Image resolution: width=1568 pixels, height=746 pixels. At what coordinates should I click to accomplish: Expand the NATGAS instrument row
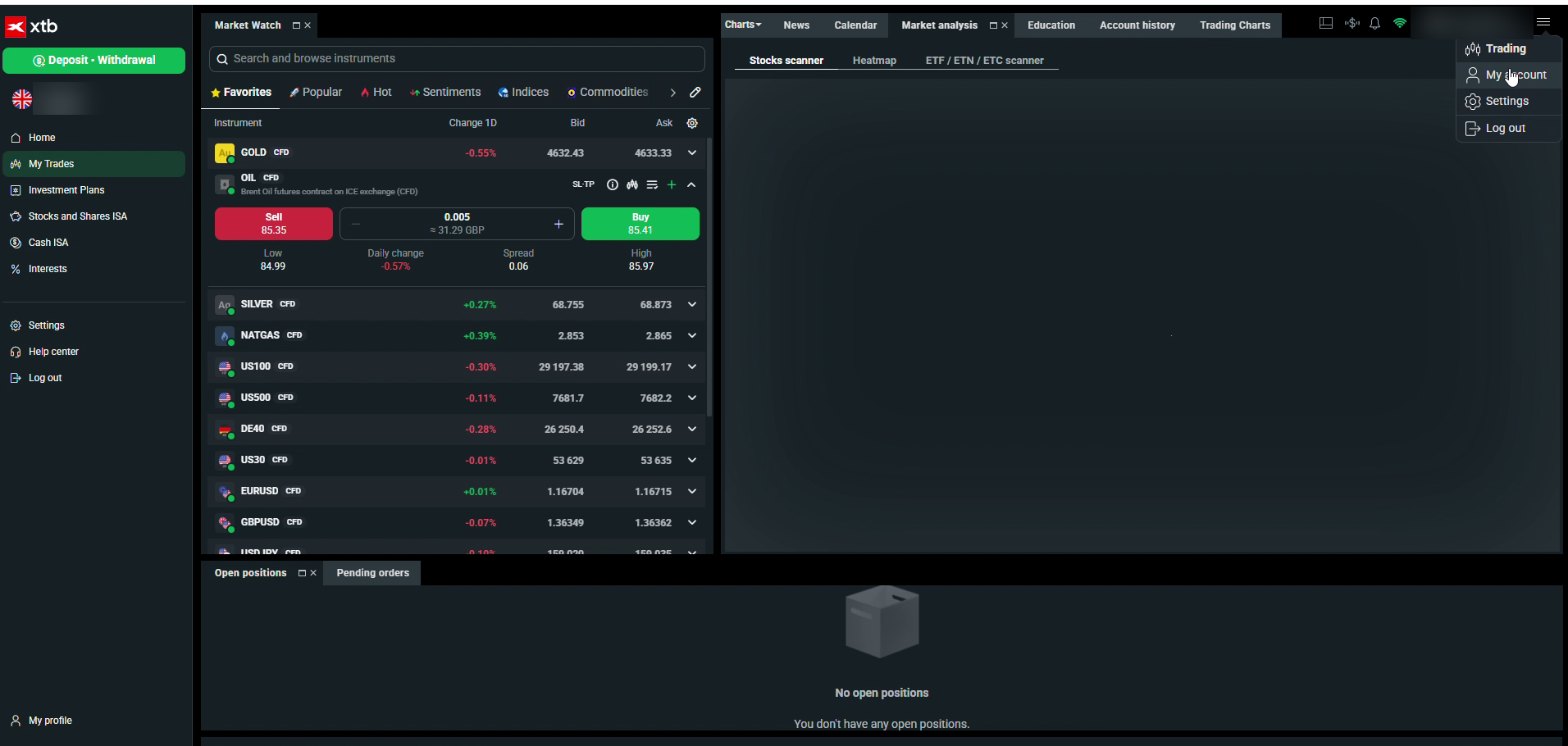[x=692, y=336]
